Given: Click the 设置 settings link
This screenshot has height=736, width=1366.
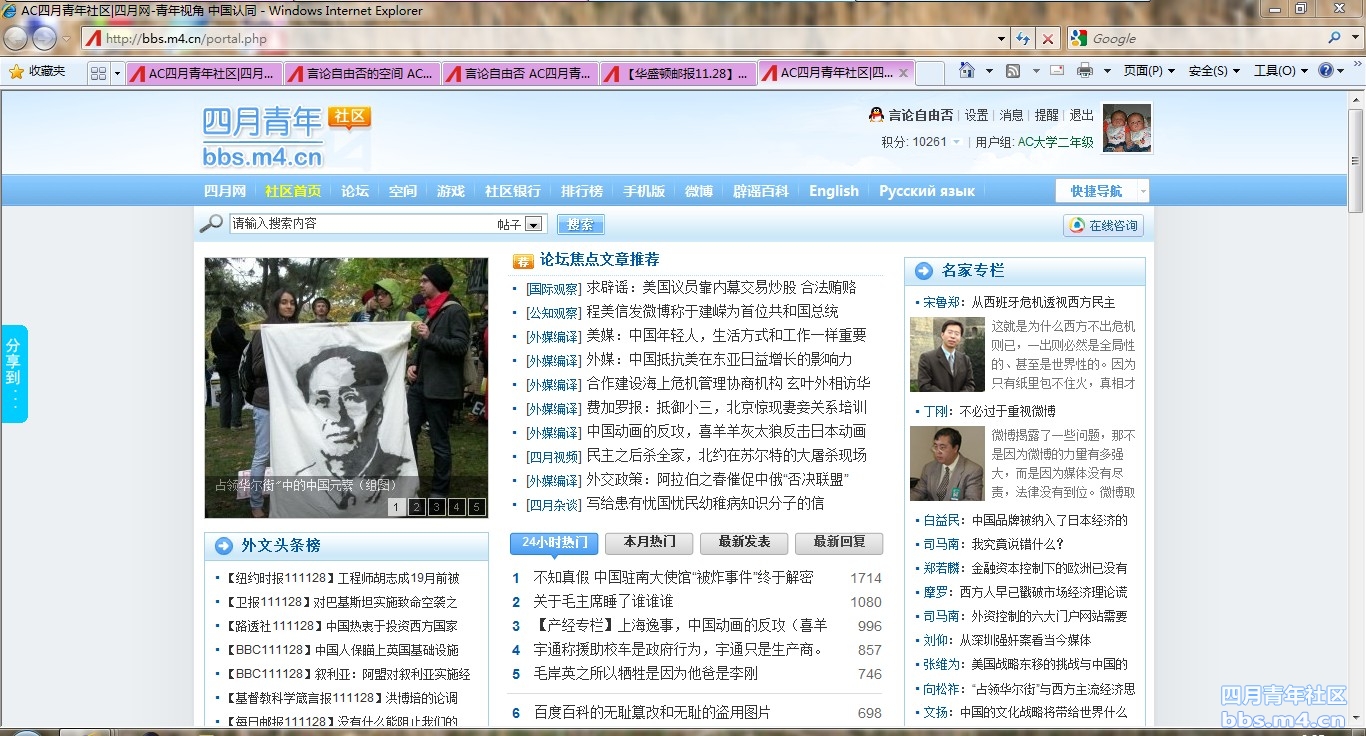Looking at the screenshot, I should pos(977,115).
